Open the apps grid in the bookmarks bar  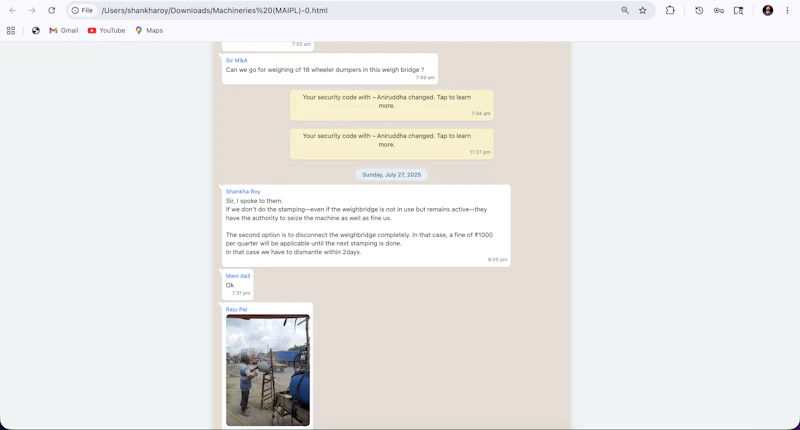[11, 31]
